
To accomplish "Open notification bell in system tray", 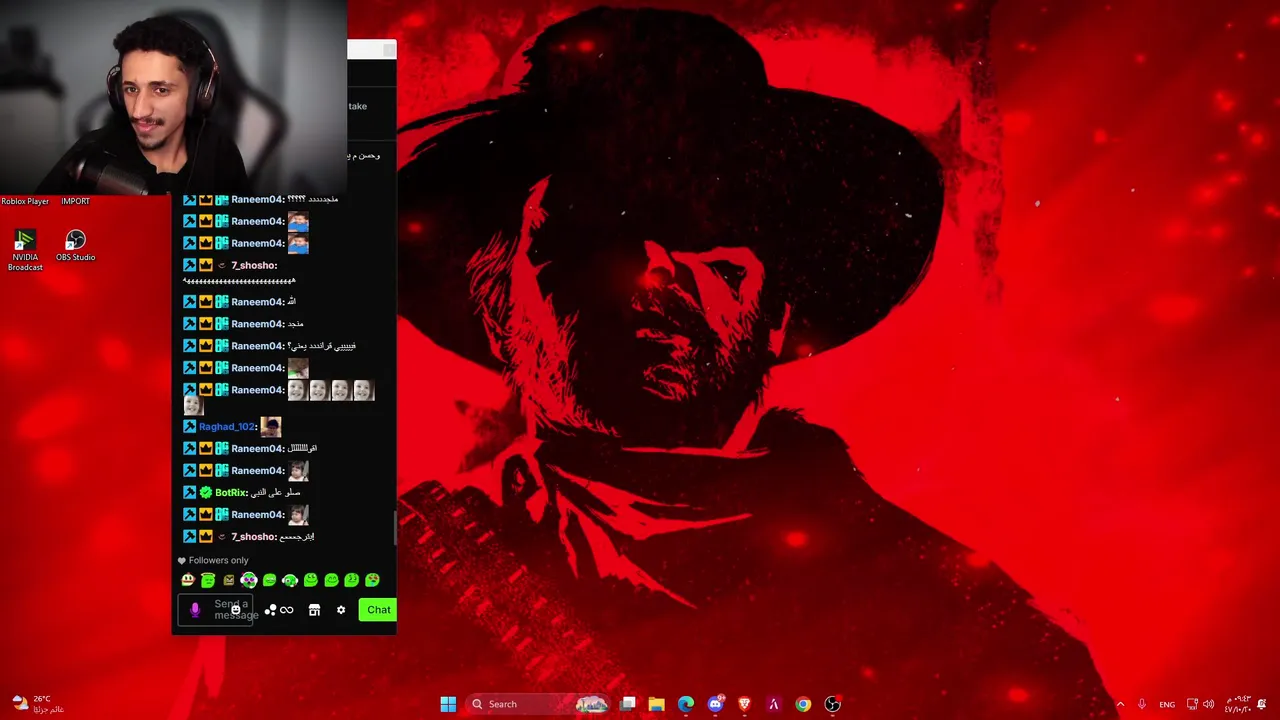I will pos(1263,705).
